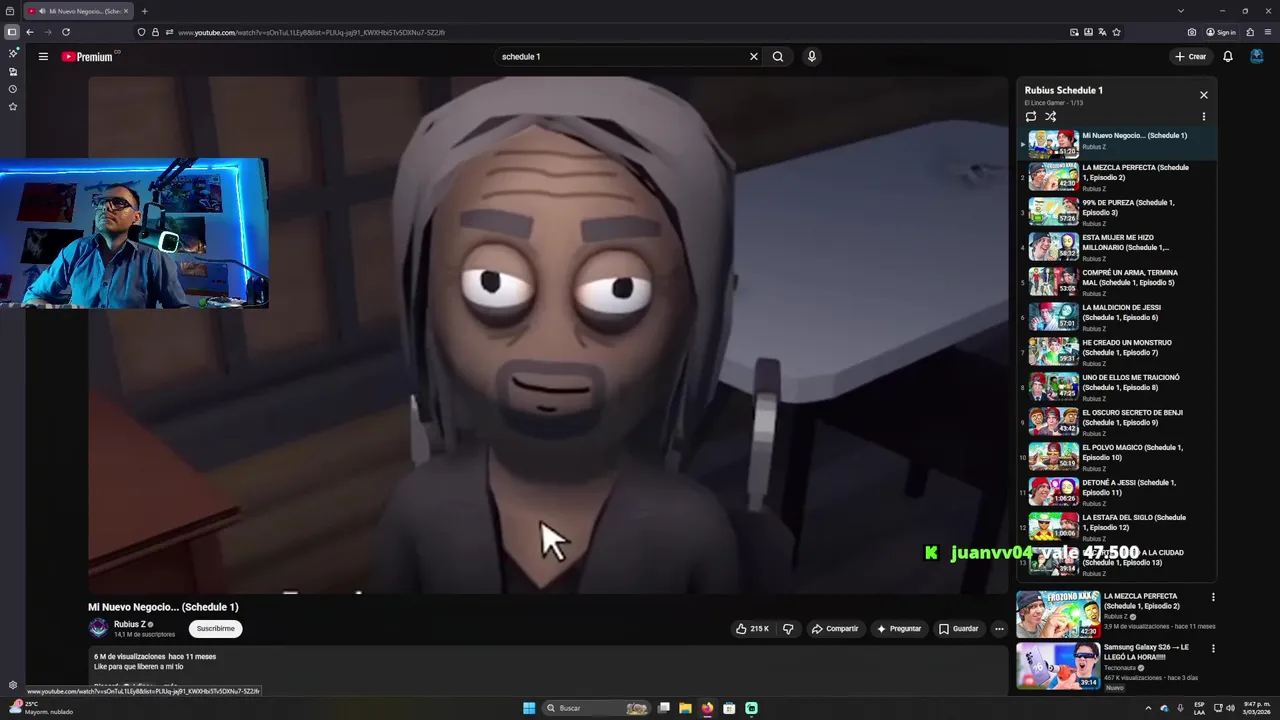This screenshot has height=720, width=1280.
Task: Open the AI sparkle icon in browser sidebar
Action: coord(13,53)
